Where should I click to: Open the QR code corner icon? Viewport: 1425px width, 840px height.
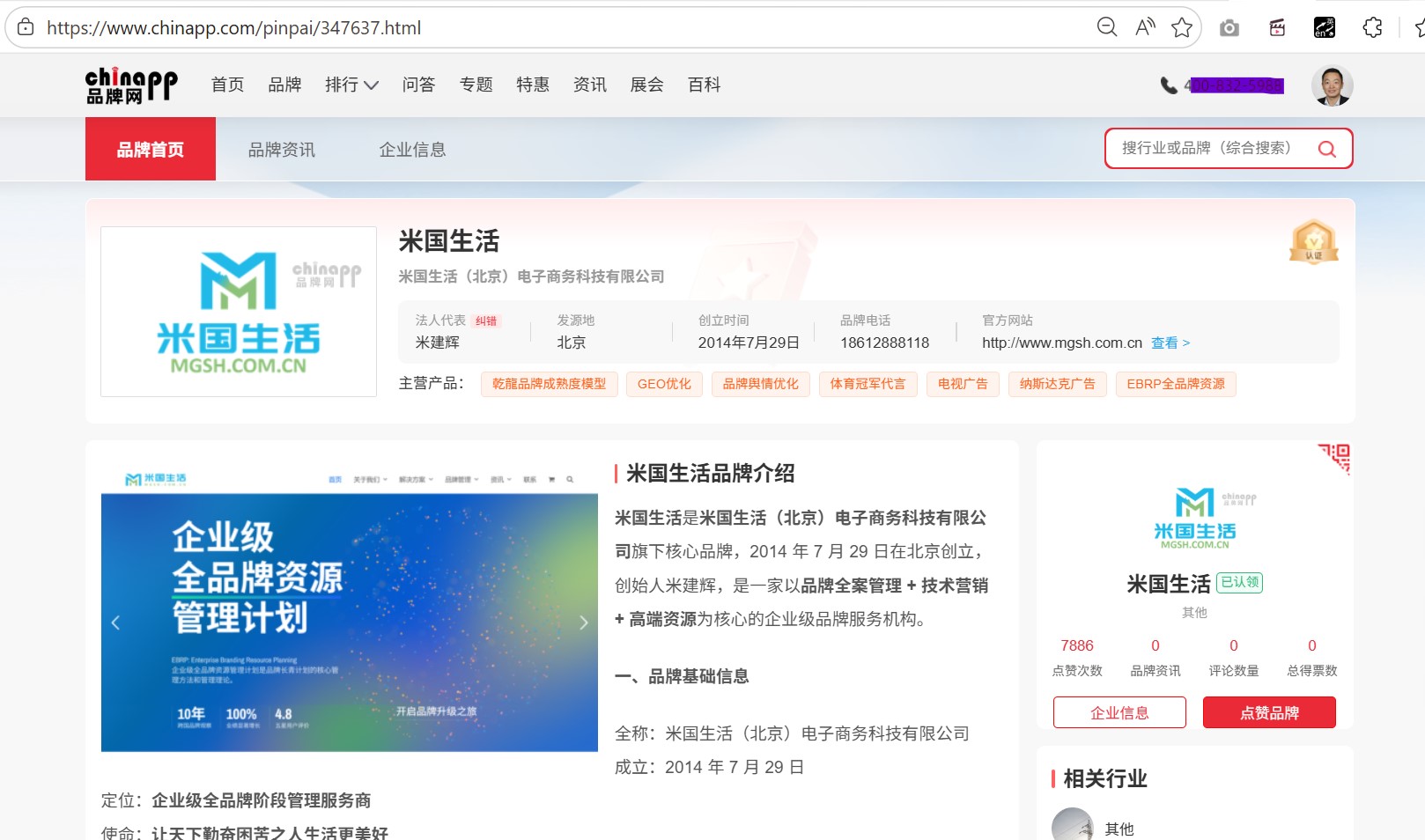[x=1337, y=457]
